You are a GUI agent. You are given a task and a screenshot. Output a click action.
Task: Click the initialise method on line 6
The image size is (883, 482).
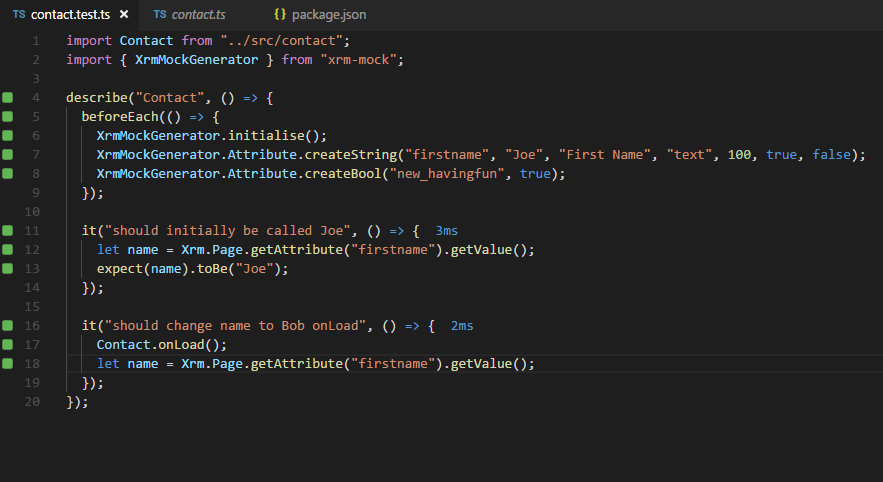tap(266, 136)
